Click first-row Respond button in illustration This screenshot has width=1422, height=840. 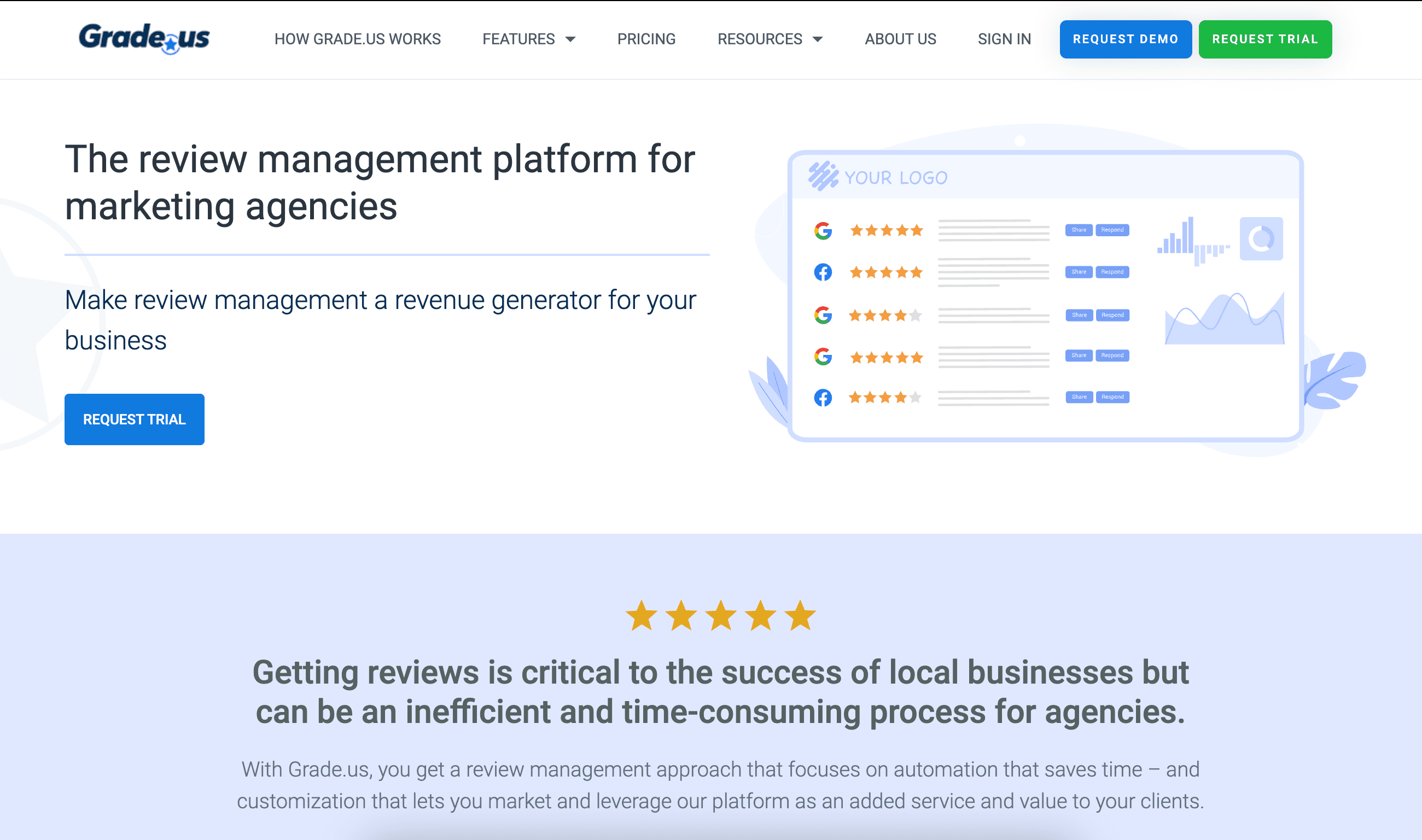click(1112, 230)
